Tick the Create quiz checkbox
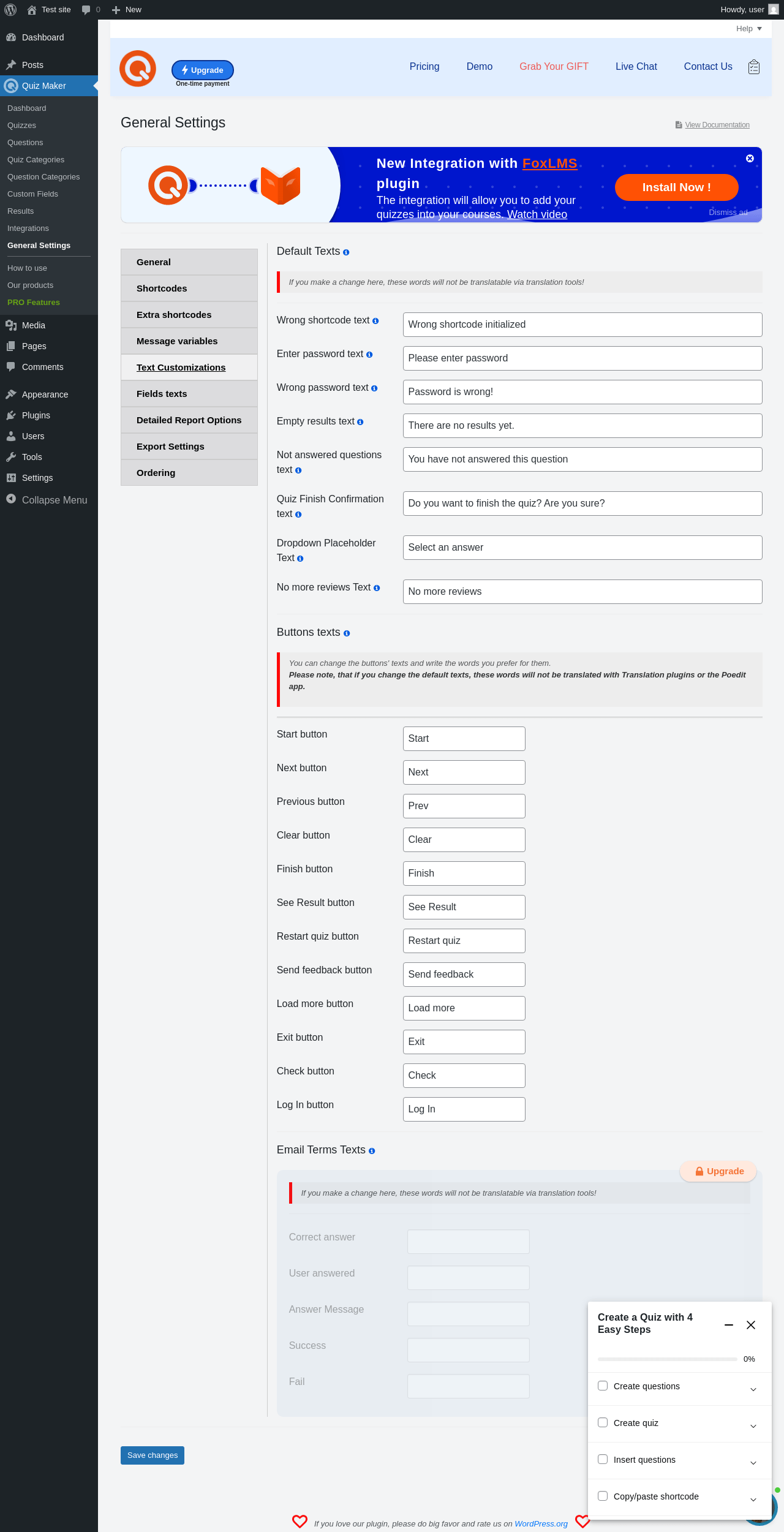784x1532 pixels. (x=603, y=1422)
